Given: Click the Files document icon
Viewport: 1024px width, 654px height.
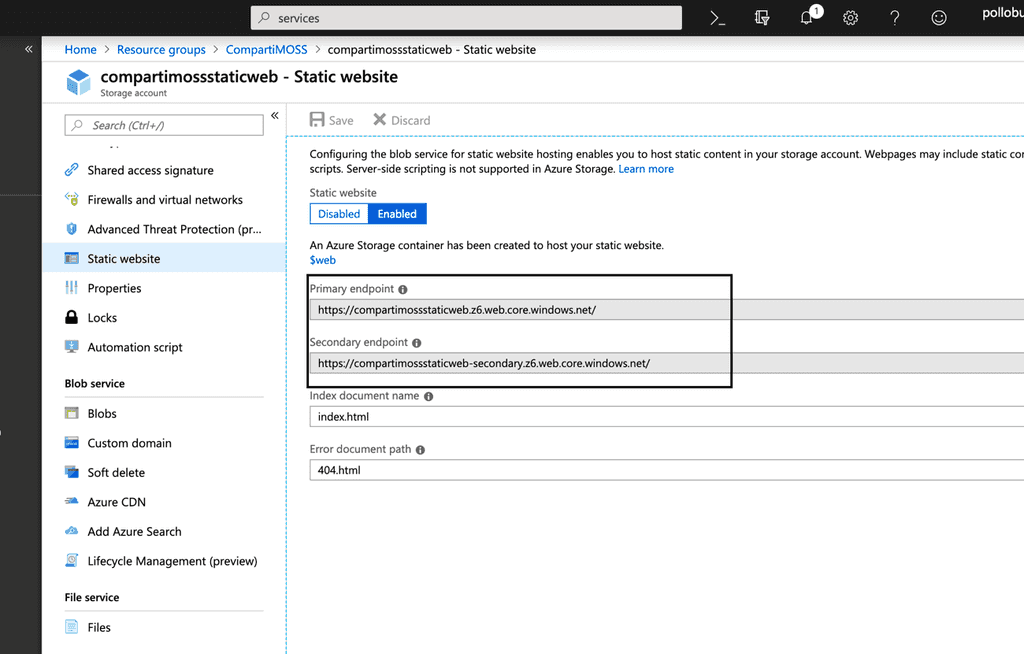Looking at the screenshot, I should [x=72, y=627].
